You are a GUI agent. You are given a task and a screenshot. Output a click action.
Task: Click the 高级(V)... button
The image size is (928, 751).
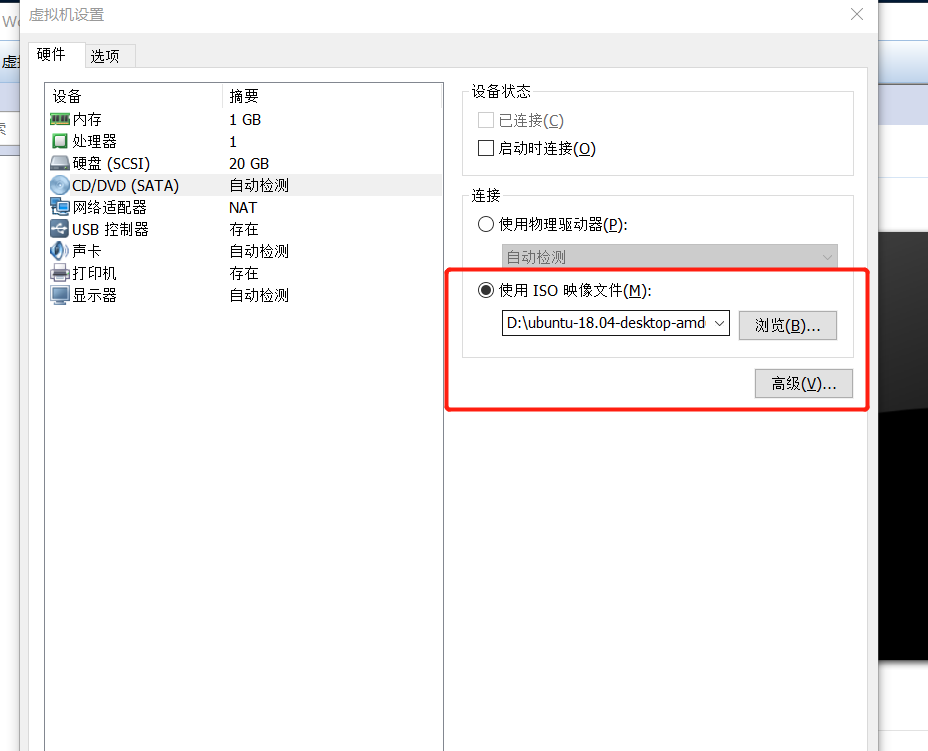click(x=804, y=383)
